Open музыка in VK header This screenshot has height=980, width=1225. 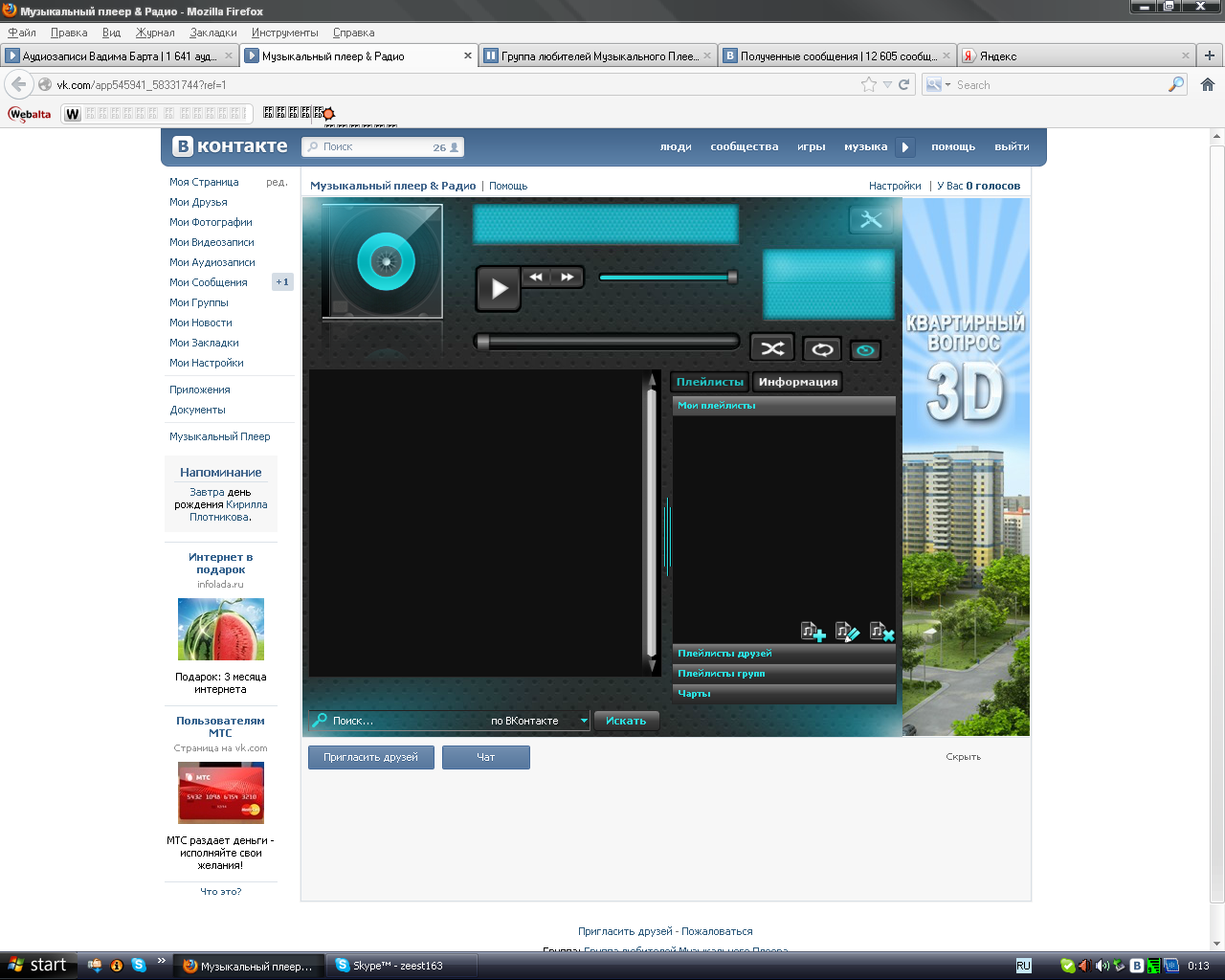866,146
